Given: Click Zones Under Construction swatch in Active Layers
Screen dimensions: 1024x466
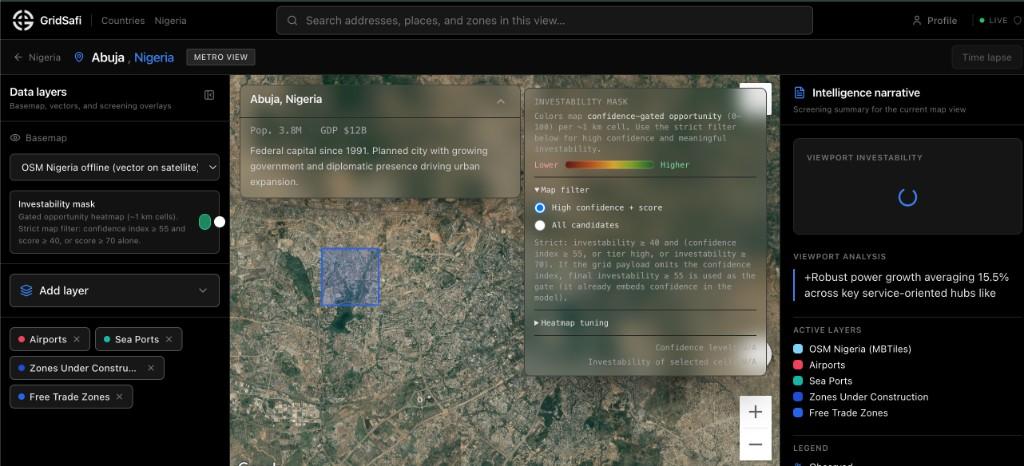Looking at the screenshot, I should pyautogui.click(x=797, y=397).
